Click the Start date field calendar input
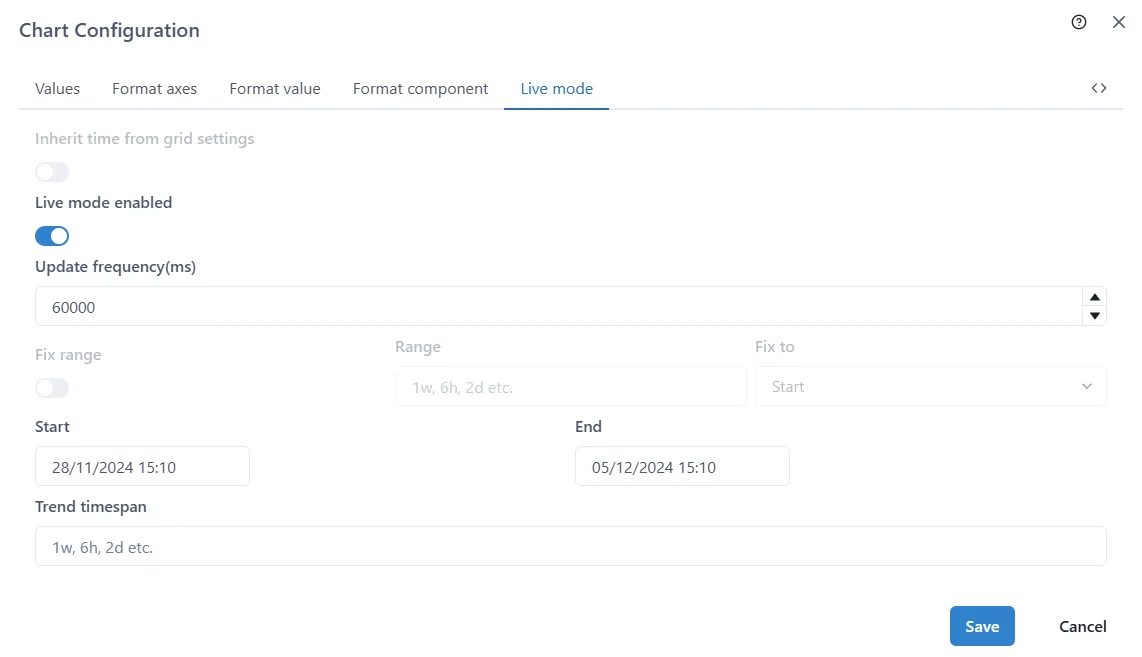Screen dimensions: 1142x657 click(x=142, y=466)
